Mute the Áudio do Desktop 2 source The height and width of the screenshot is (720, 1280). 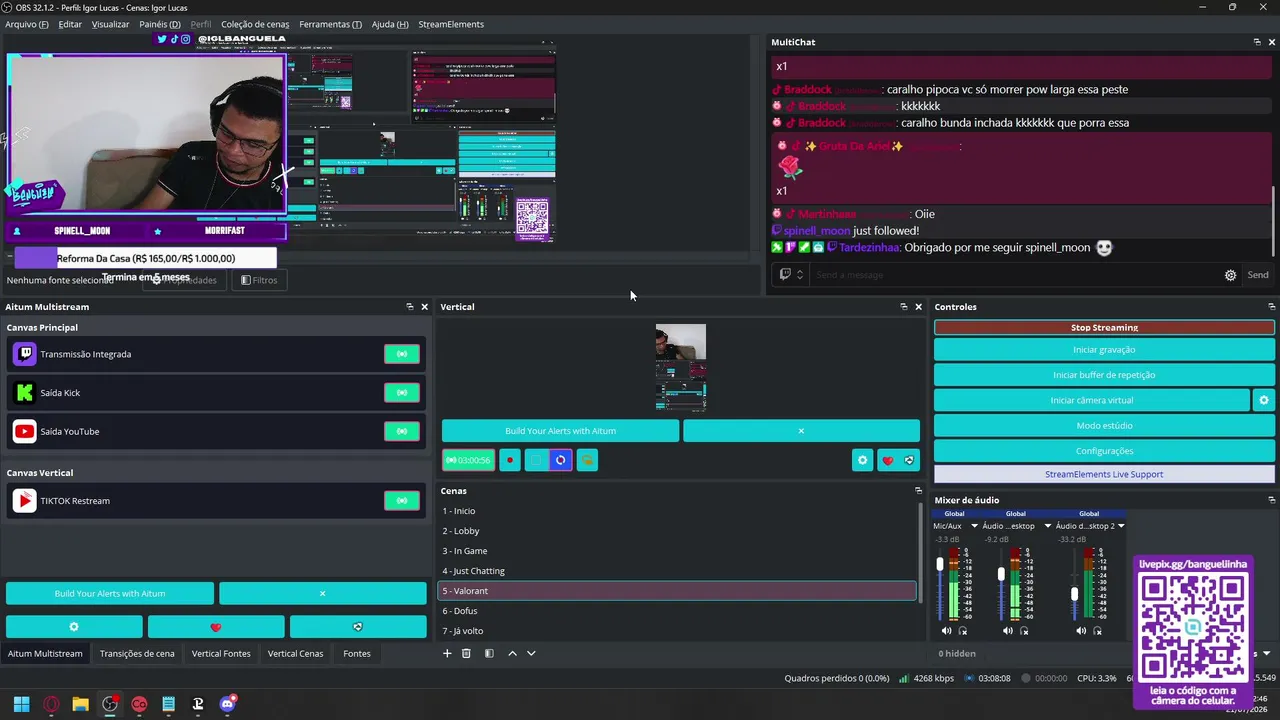1081,631
